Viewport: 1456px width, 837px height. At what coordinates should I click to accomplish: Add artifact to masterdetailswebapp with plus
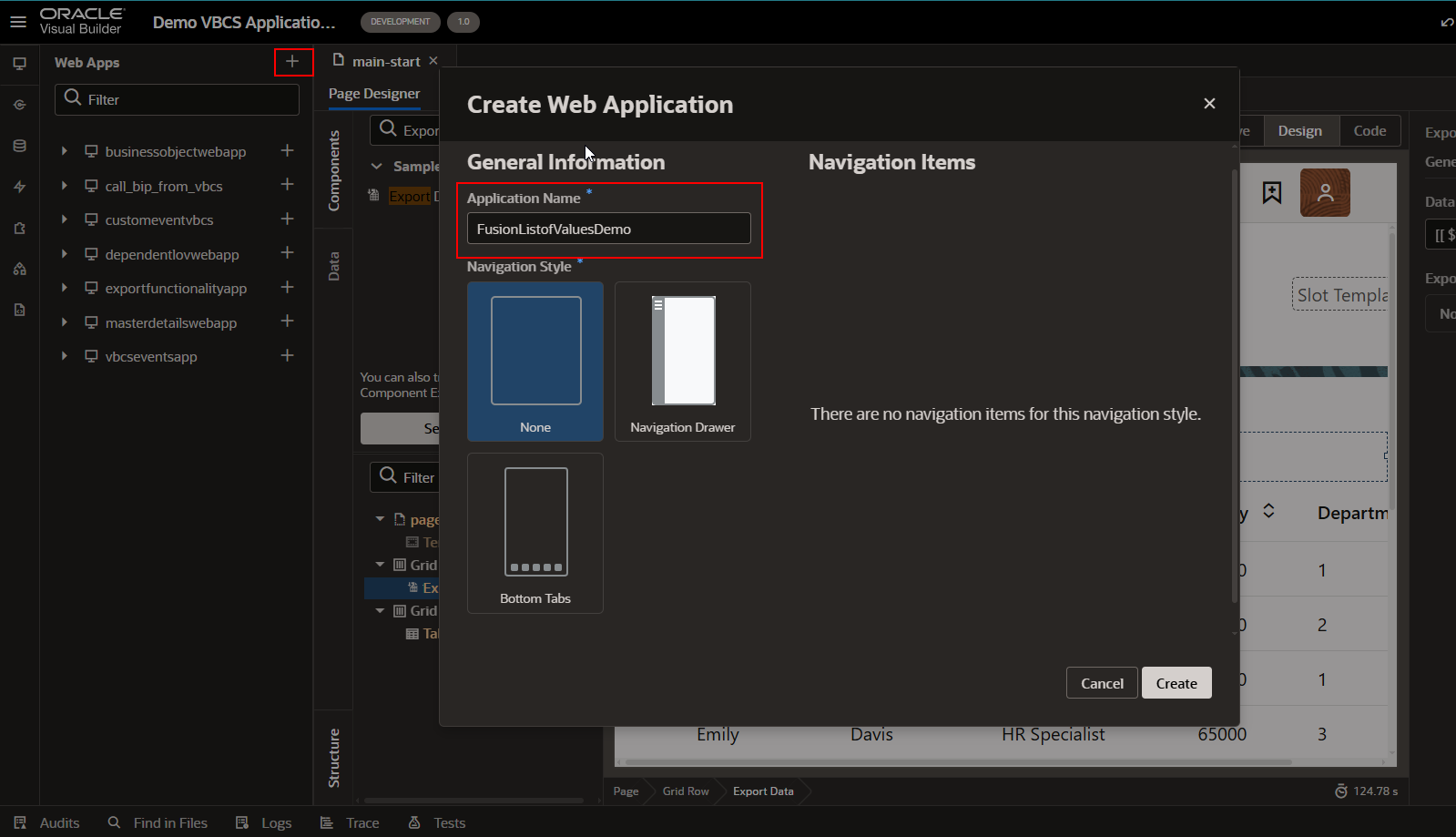pyautogui.click(x=287, y=322)
